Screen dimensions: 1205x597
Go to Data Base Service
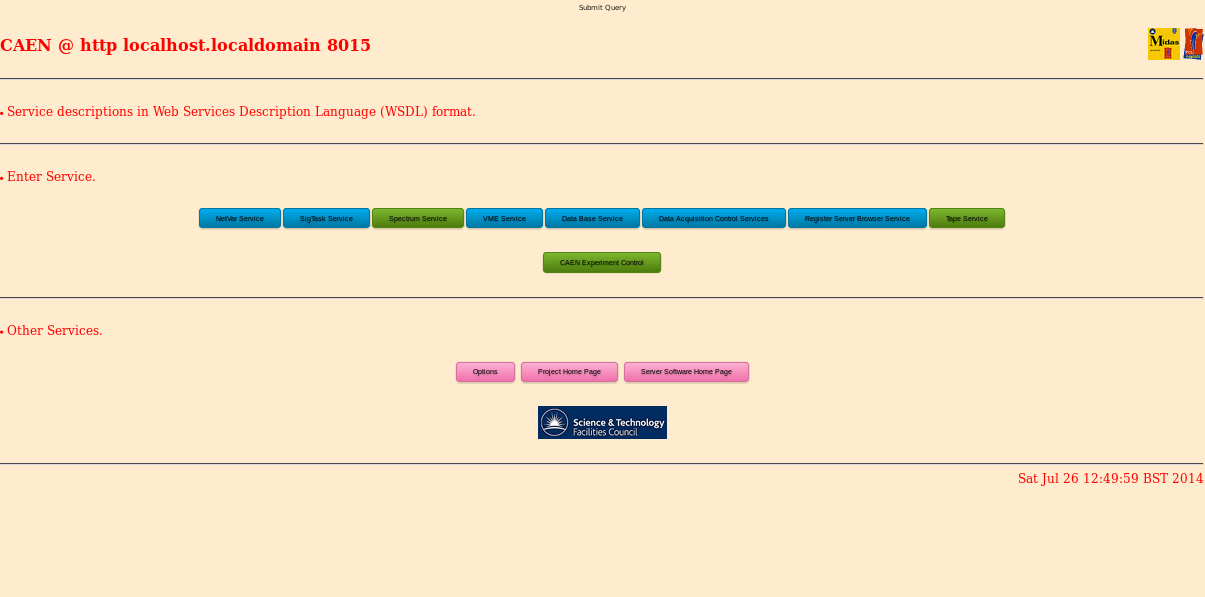pyautogui.click(x=592, y=218)
